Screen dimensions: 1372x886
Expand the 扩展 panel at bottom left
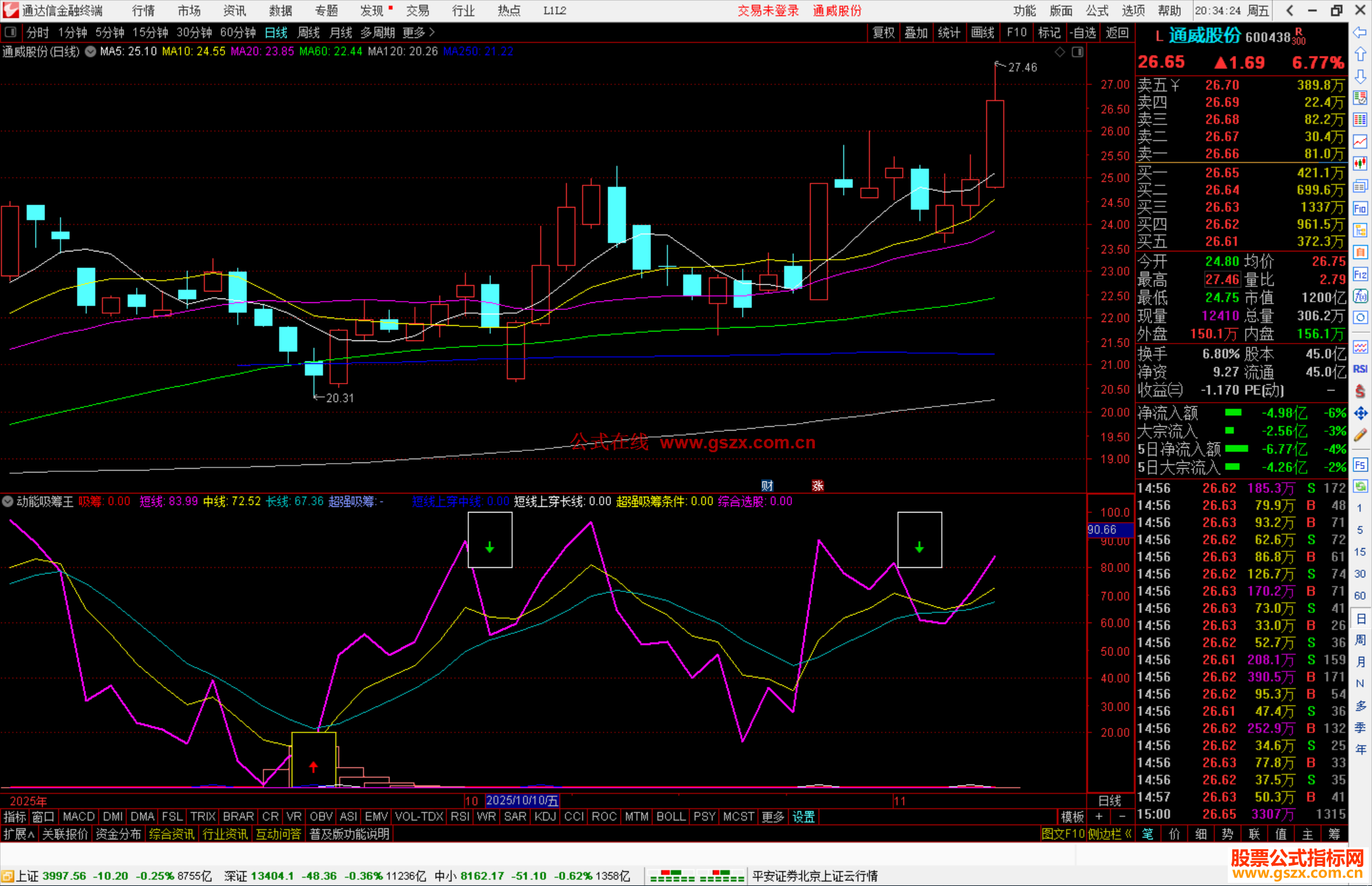click(18, 834)
